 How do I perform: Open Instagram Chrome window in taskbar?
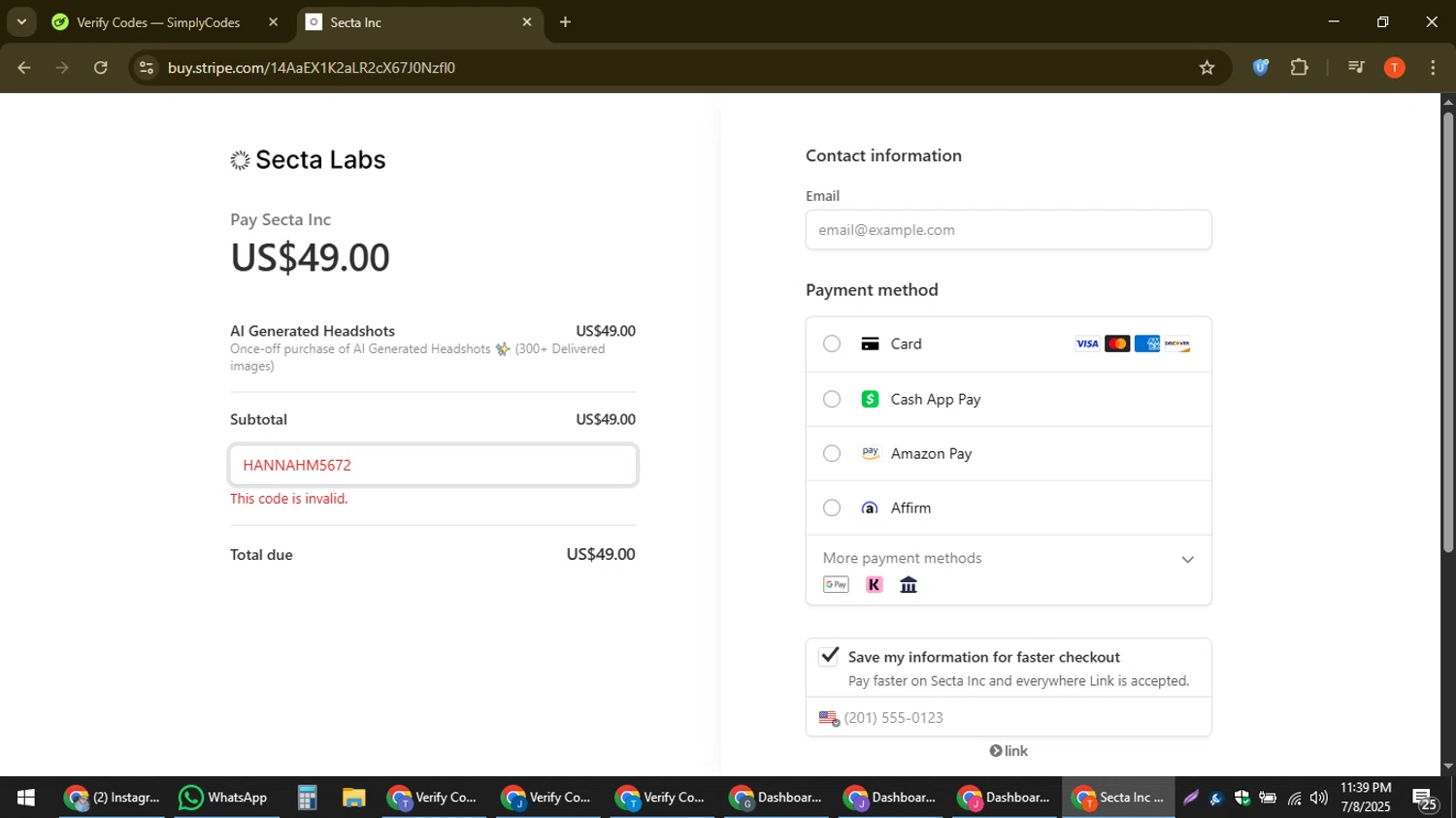coord(111,798)
